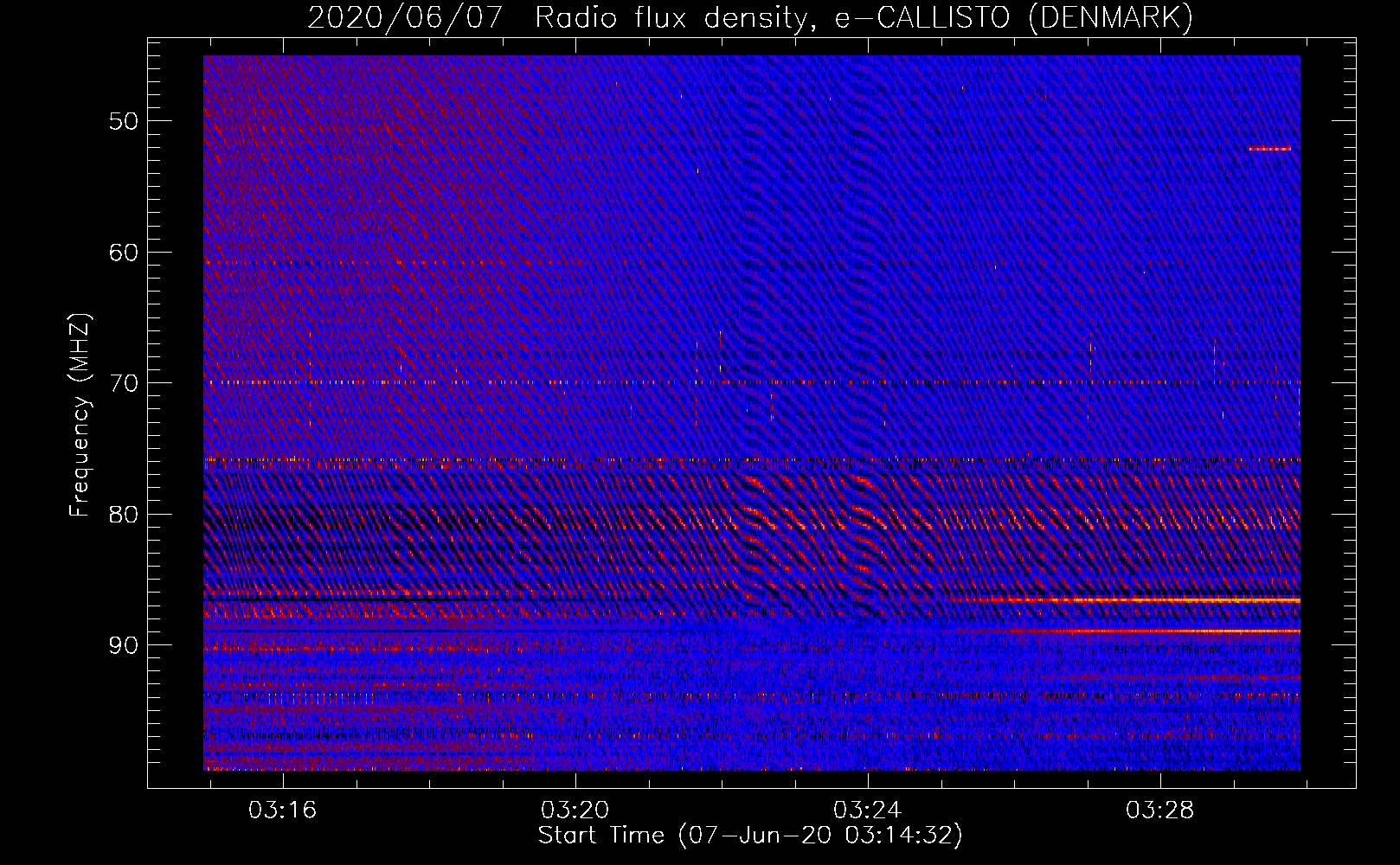Click the 03:20 time tick label
Viewport: 1400px width, 865px height.
coord(575,811)
